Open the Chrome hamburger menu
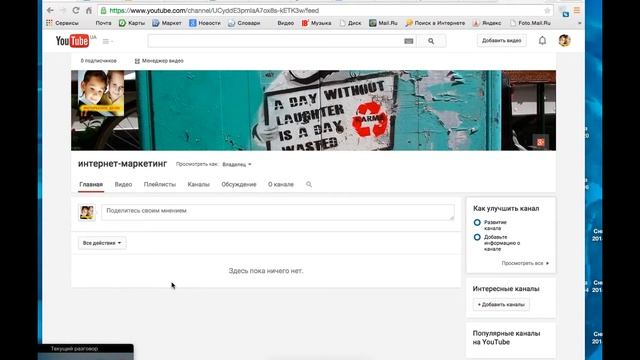The height and width of the screenshot is (360, 640). click(x=577, y=10)
